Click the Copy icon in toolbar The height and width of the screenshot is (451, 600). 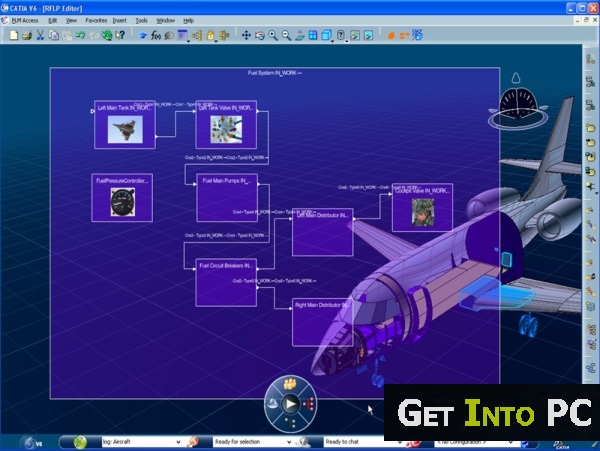pos(54,36)
